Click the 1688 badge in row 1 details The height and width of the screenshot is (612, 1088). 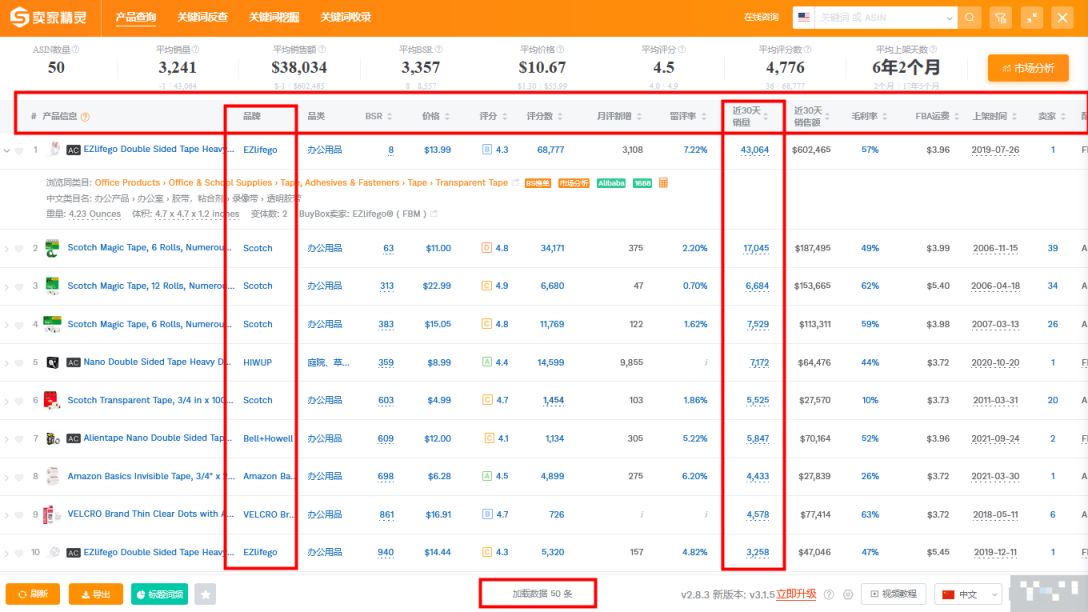pyautogui.click(x=642, y=183)
